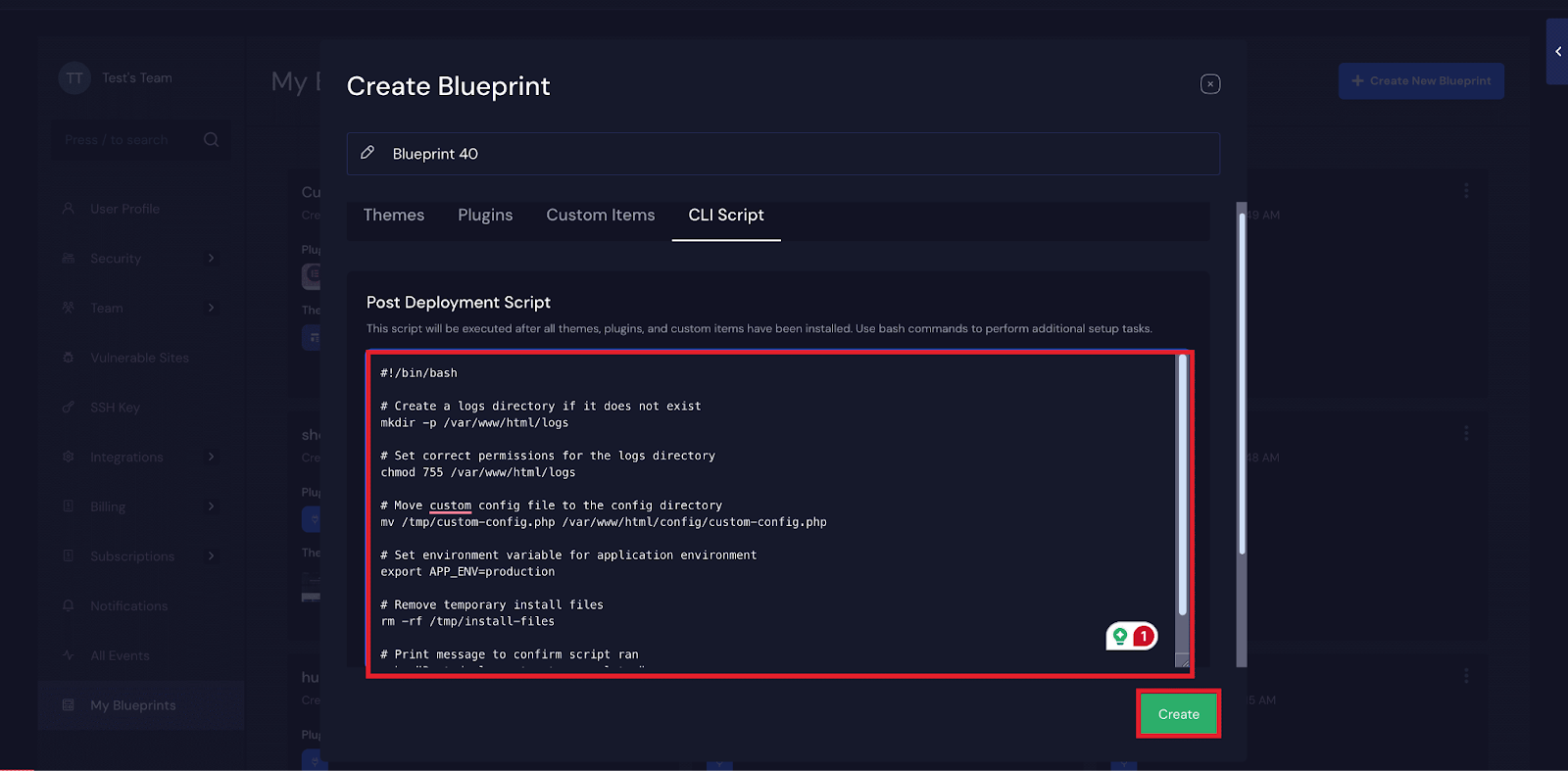Open the third blueprint card's three-dot menu
Viewport: 1568px width, 771px height.
point(1466,676)
